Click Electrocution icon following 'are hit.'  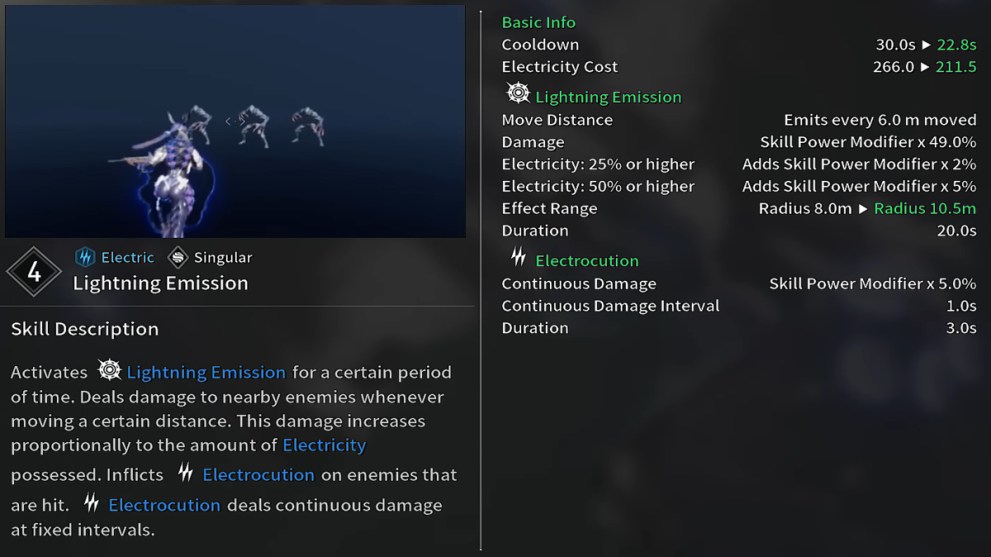(x=92, y=503)
